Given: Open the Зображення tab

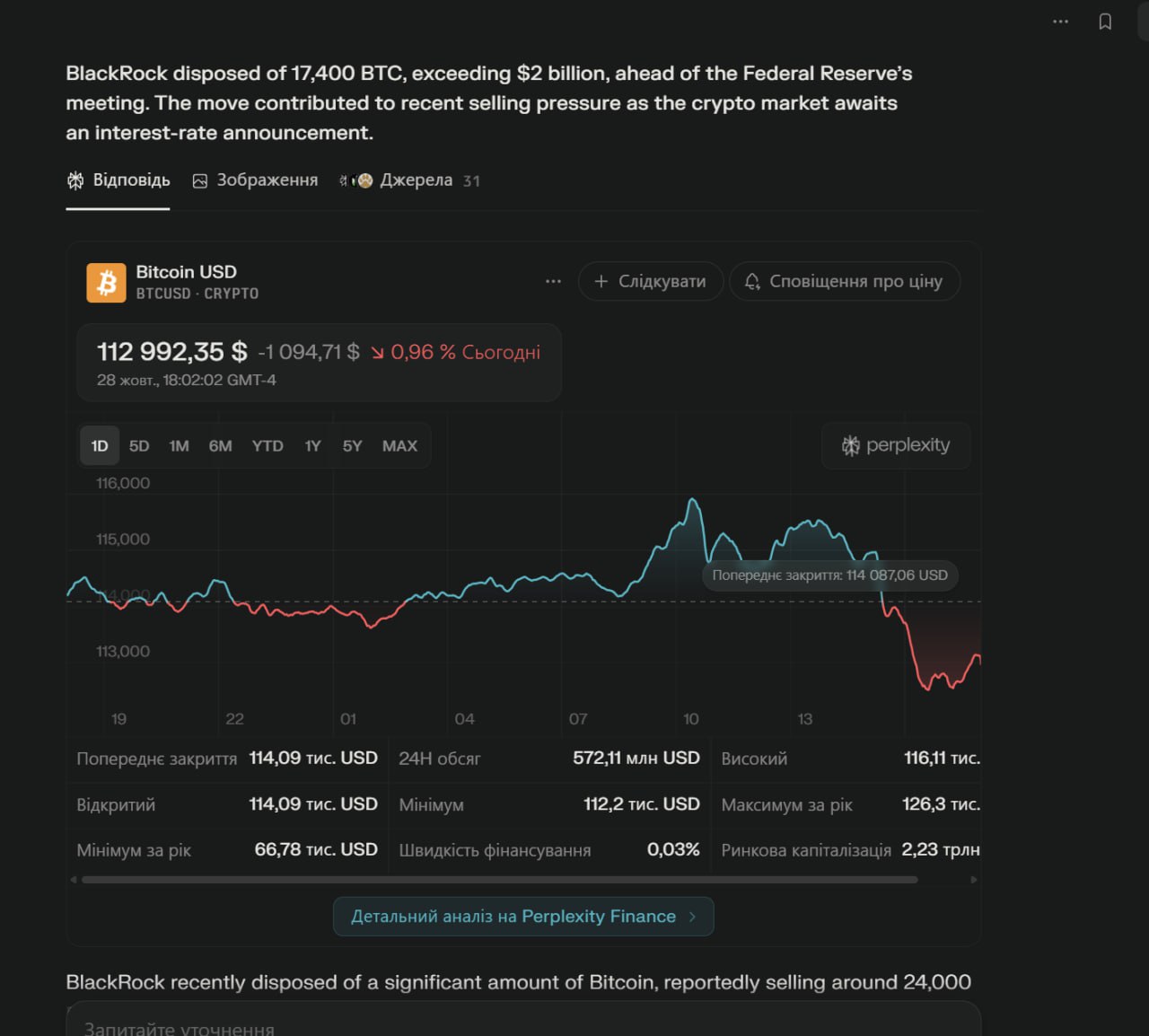Looking at the screenshot, I should [x=256, y=180].
